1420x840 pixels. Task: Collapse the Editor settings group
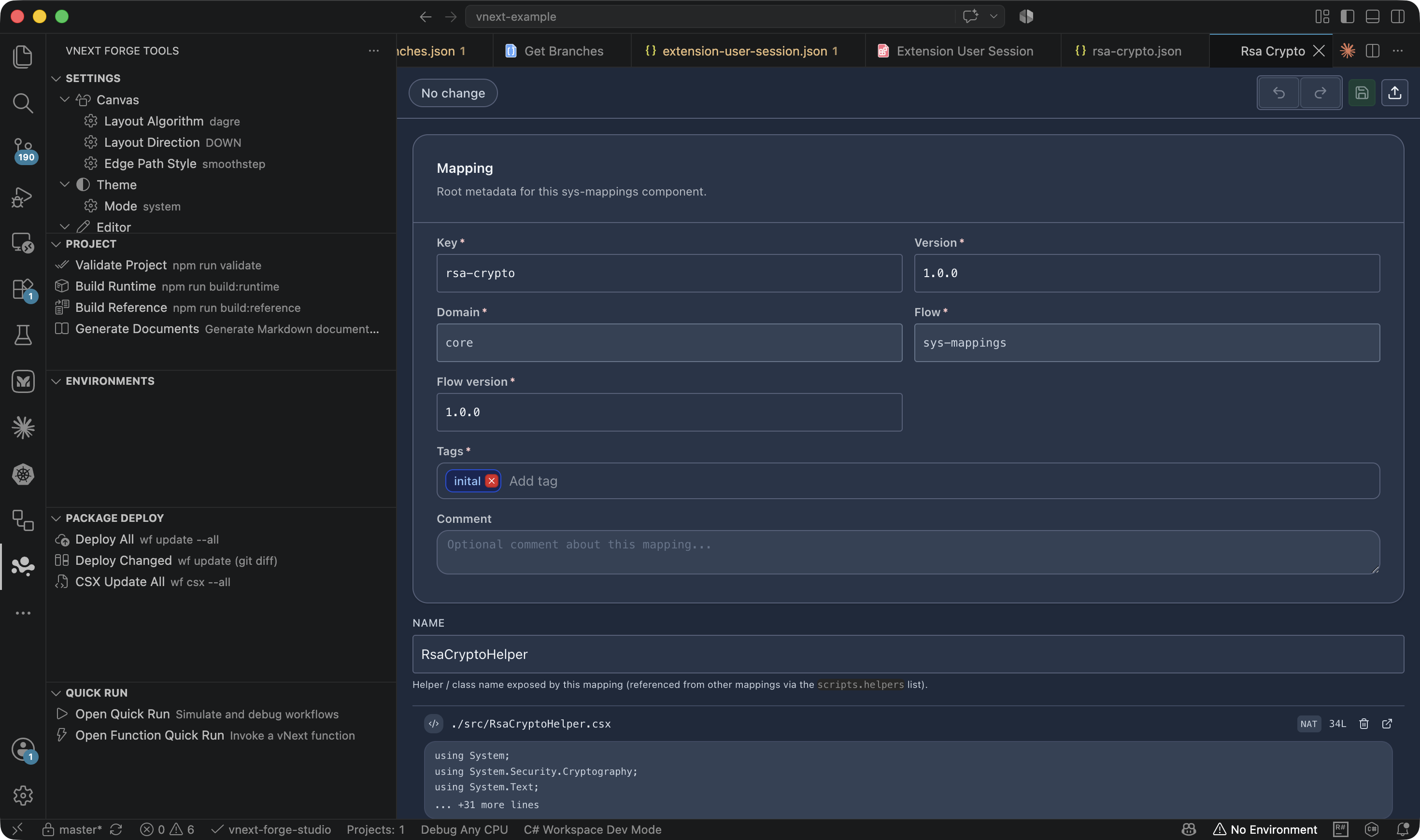pyautogui.click(x=65, y=227)
